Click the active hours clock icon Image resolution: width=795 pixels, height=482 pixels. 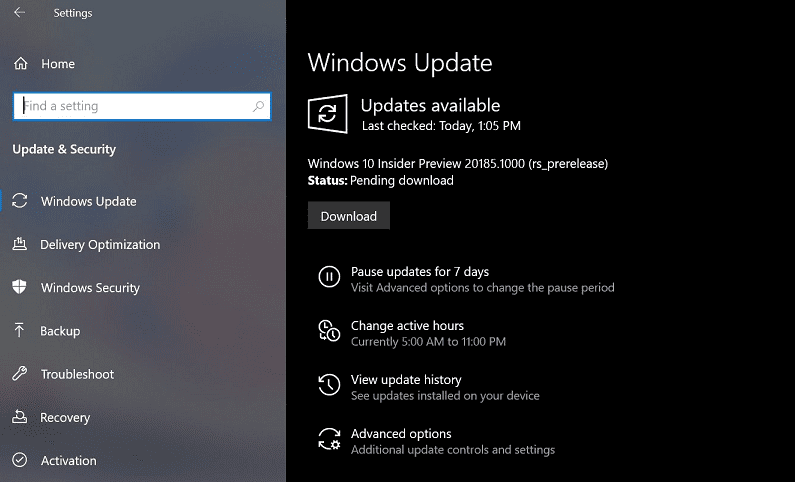coord(329,330)
